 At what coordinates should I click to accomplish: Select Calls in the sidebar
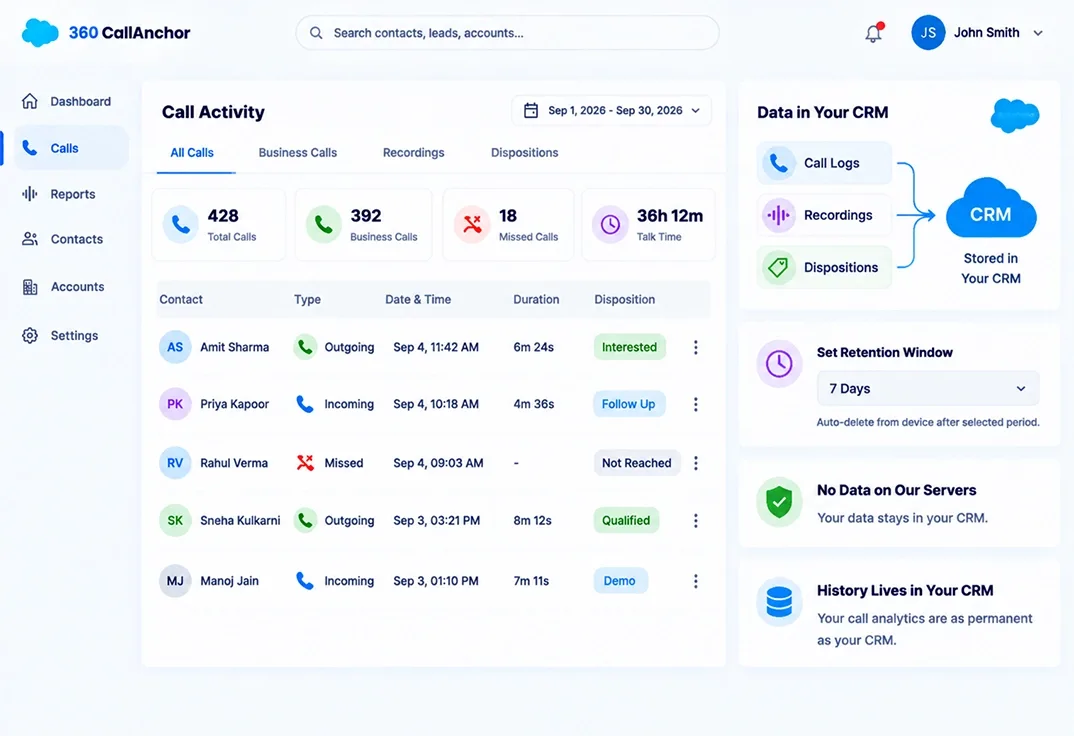71,148
